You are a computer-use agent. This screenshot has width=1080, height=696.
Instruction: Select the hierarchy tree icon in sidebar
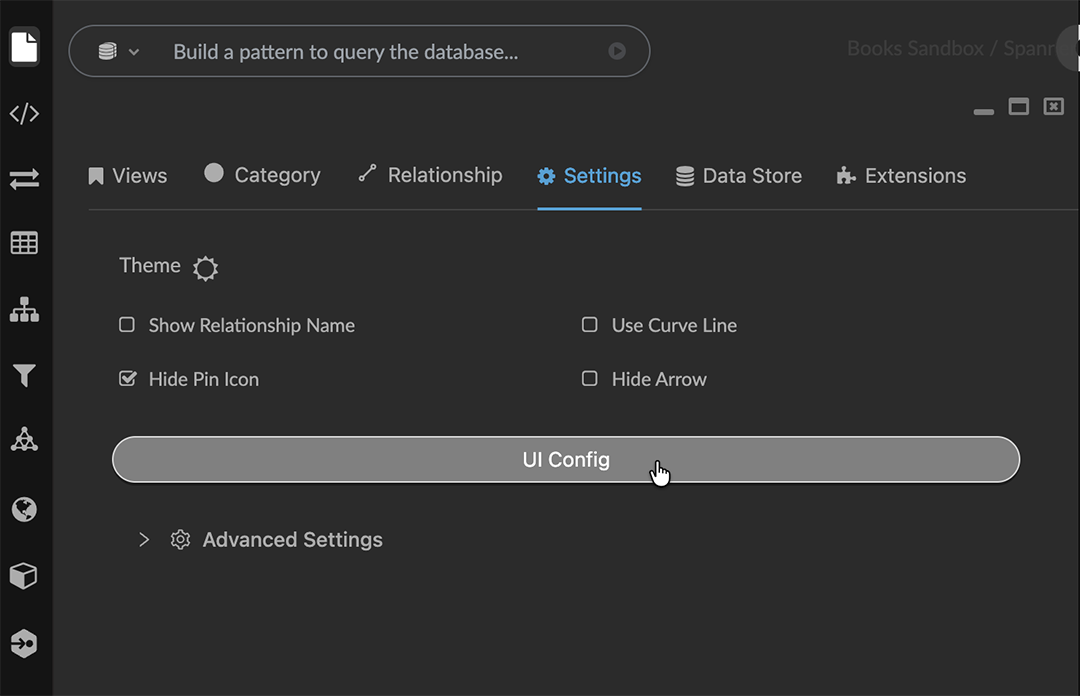click(x=24, y=310)
